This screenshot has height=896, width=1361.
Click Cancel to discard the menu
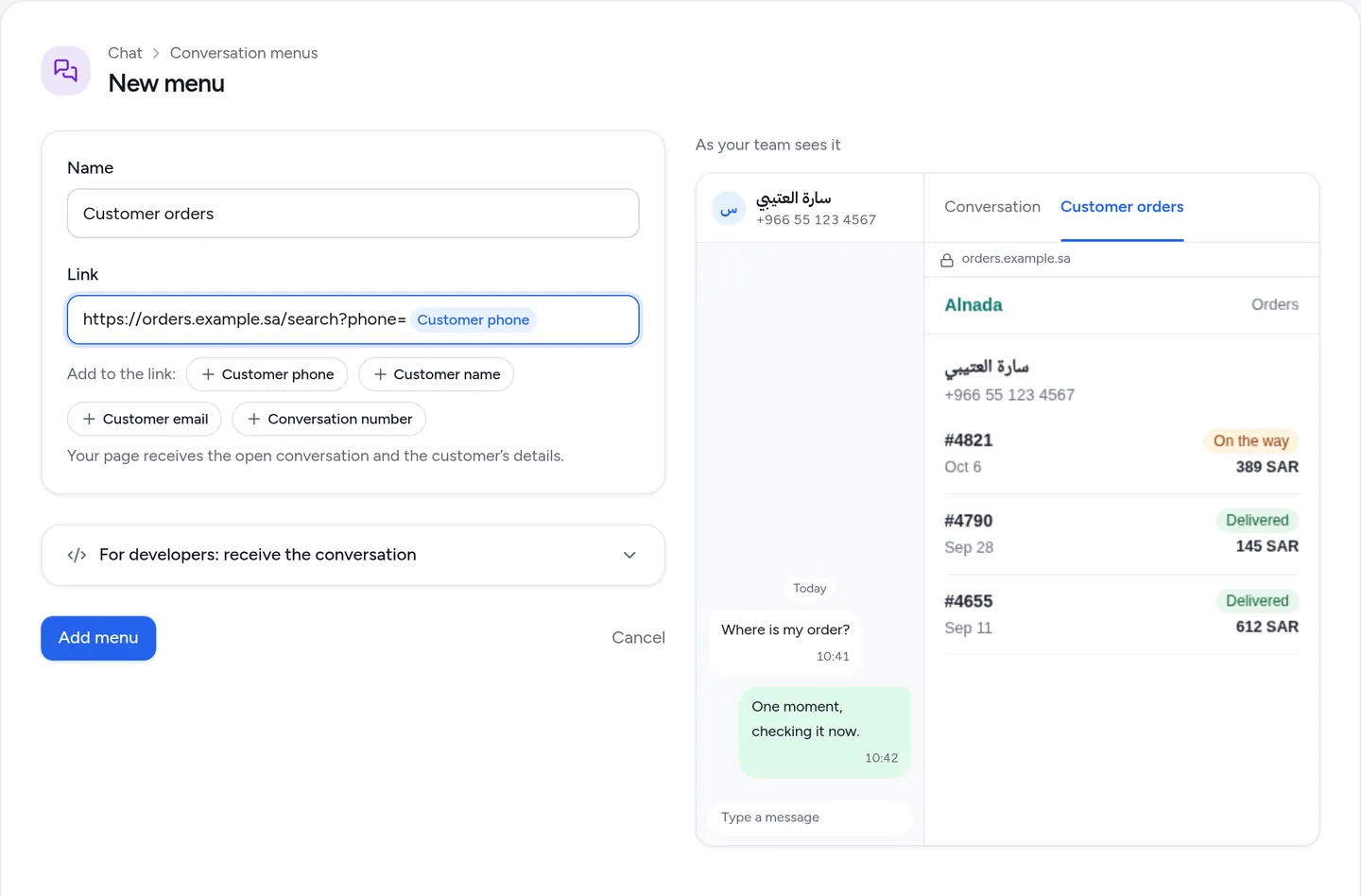(x=638, y=638)
